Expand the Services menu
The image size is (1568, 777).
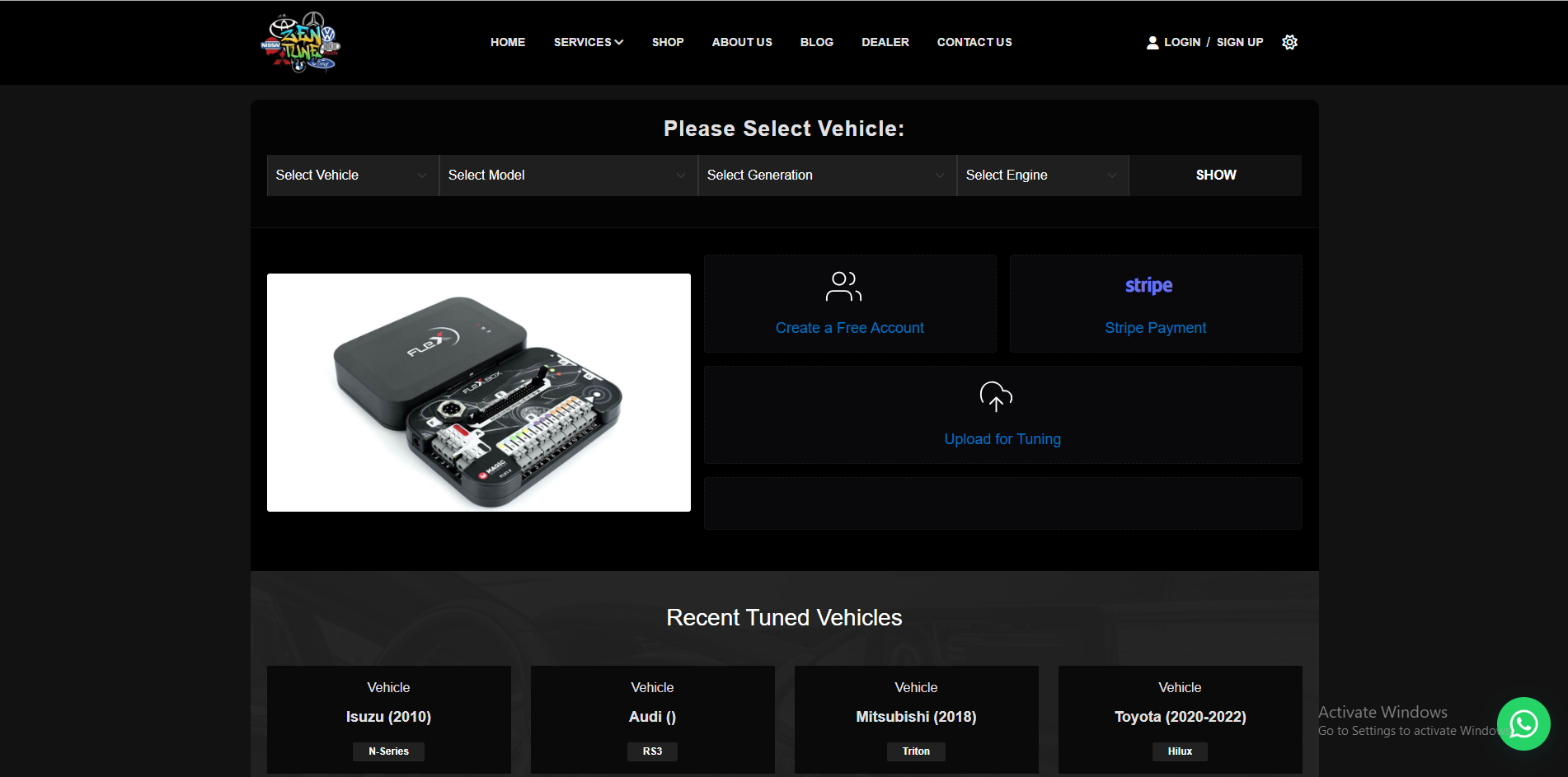click(x=588, y=42)
